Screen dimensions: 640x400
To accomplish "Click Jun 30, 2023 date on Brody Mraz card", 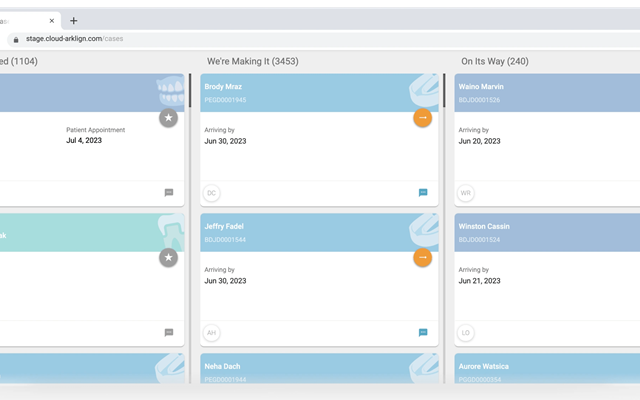I will click(225, 141).
